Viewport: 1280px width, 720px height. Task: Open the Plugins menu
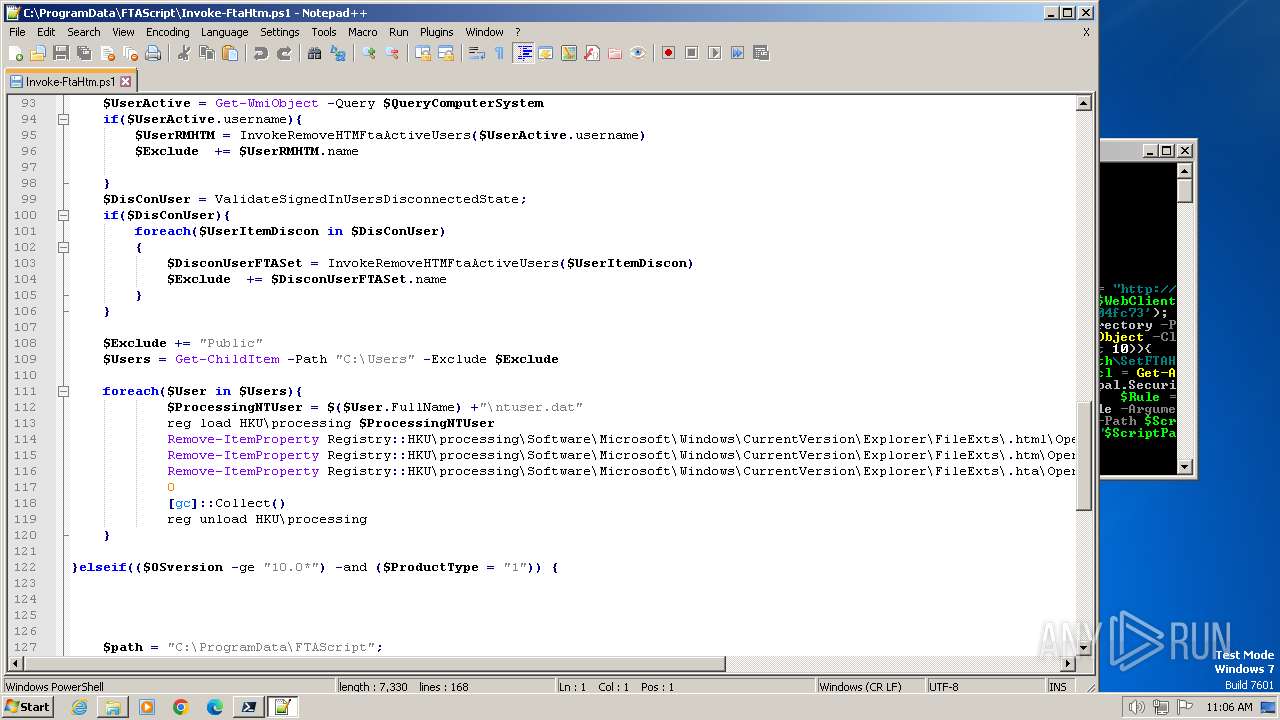click(436, 32)
